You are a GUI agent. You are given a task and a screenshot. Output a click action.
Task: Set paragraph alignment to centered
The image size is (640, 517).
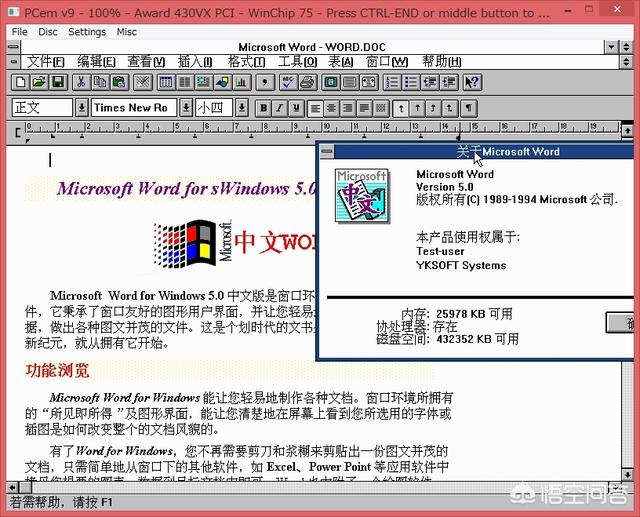point(332,108)
